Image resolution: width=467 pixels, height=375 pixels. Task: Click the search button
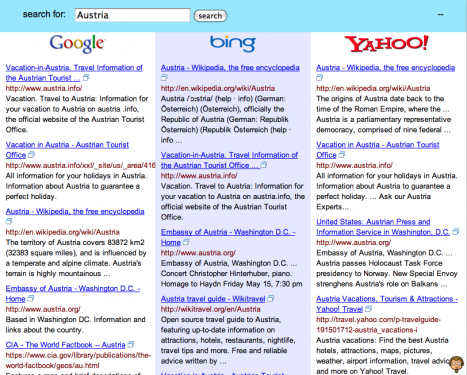click(210, 16)
